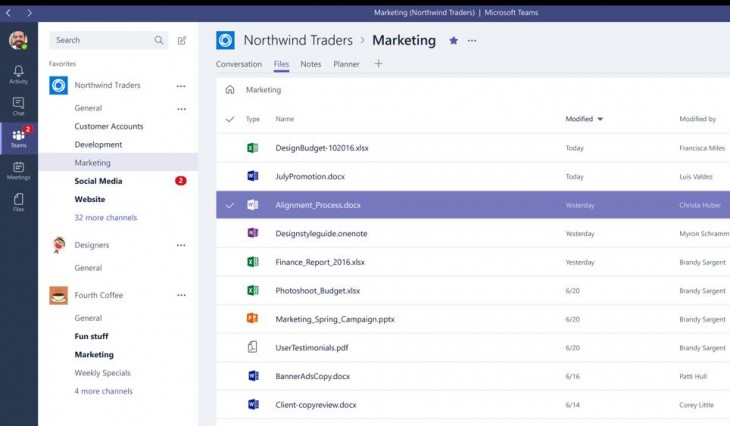Open the Website channel

(x=90, y=199)
